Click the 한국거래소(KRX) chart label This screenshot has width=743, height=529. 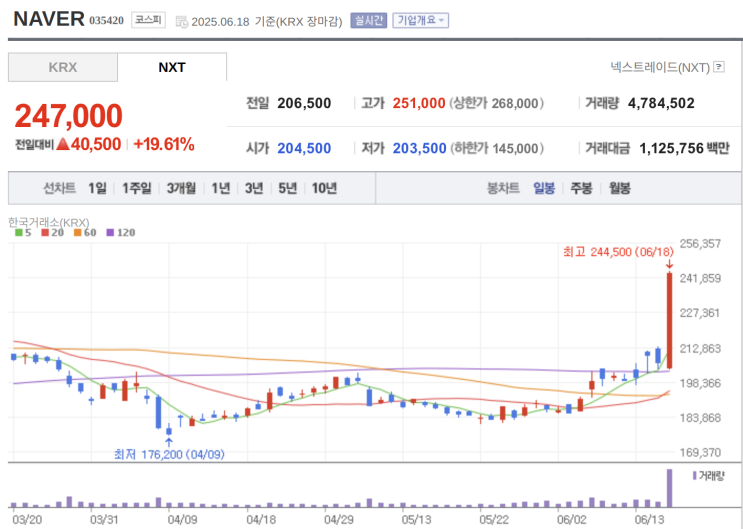pyautogui.click(x=49, y=222)
